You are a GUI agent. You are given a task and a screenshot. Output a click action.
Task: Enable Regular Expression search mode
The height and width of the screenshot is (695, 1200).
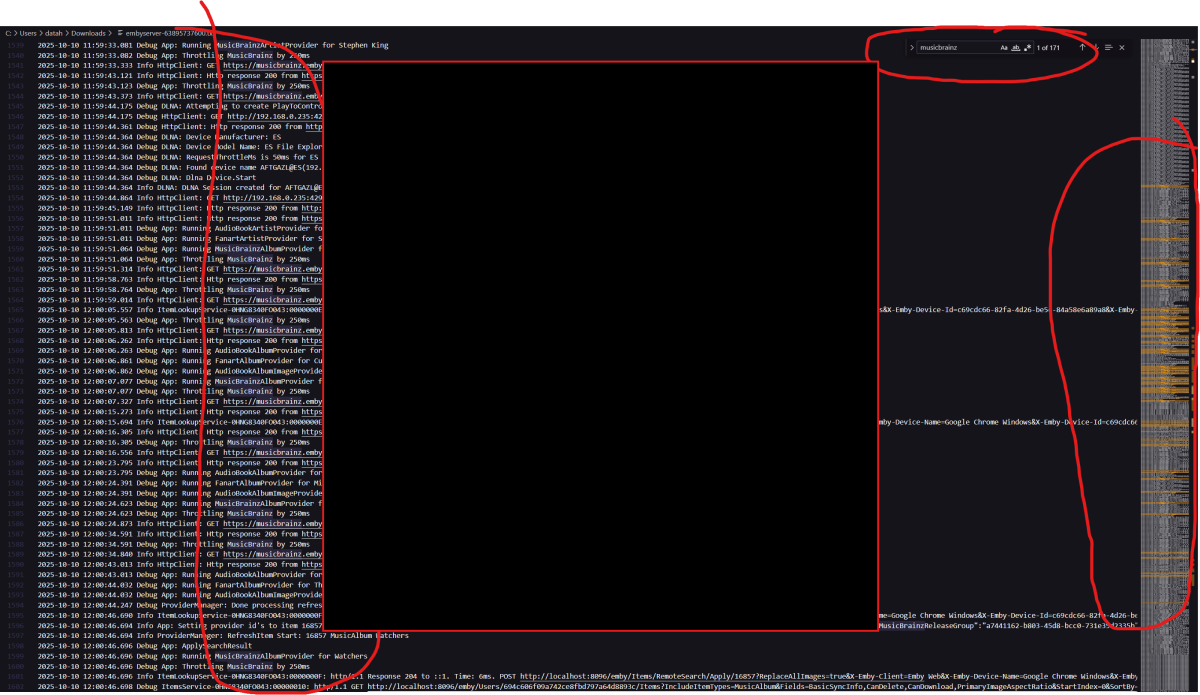[1029, 47]
